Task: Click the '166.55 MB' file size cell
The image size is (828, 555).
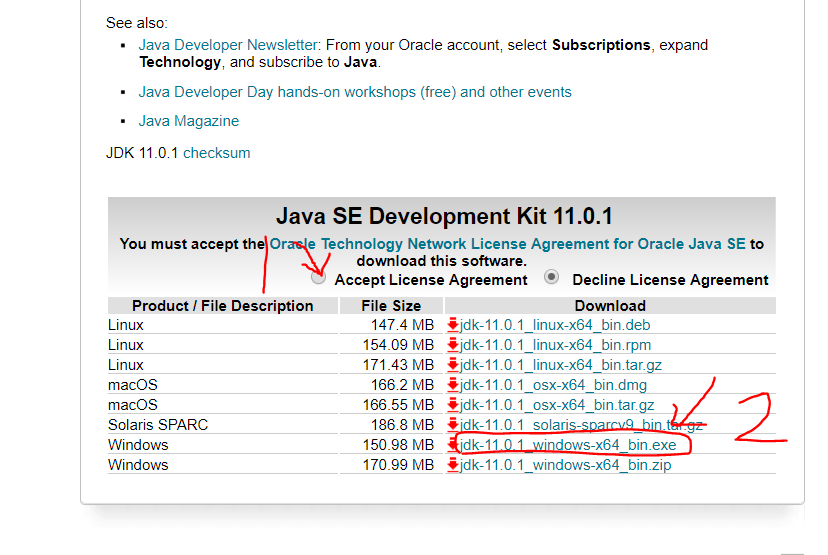Action: point(391,405)
